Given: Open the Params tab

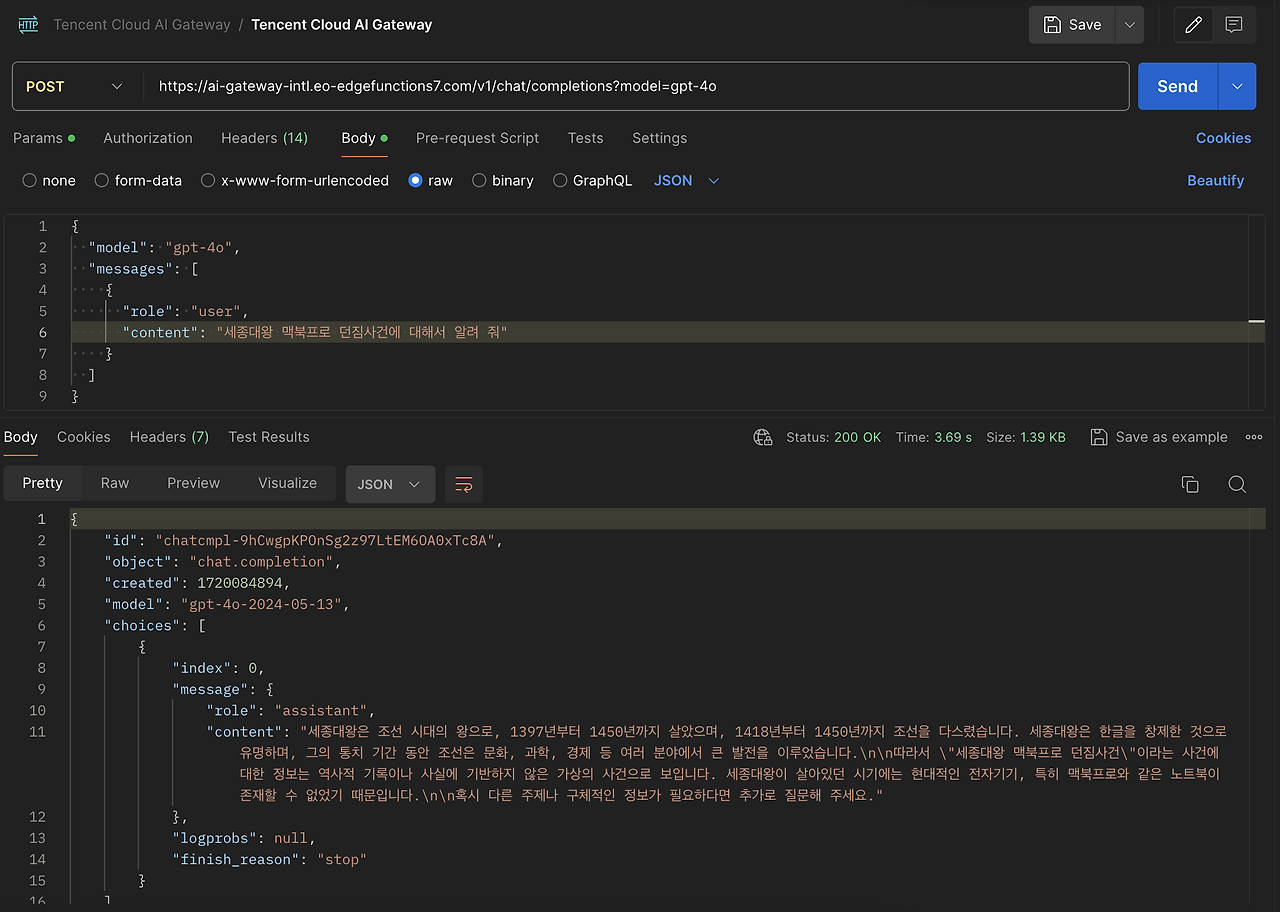Looking at the screenshot, I should (x=44, y=138).
